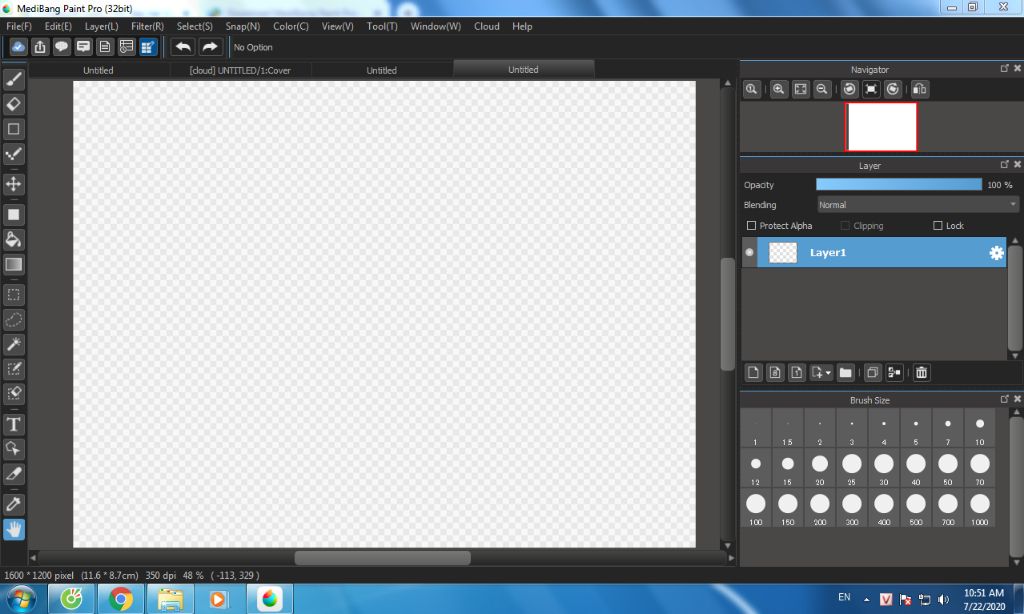This screenshot has height=614, width=1024.
Task: Open Layer1 settings gear
Action: 996,253
